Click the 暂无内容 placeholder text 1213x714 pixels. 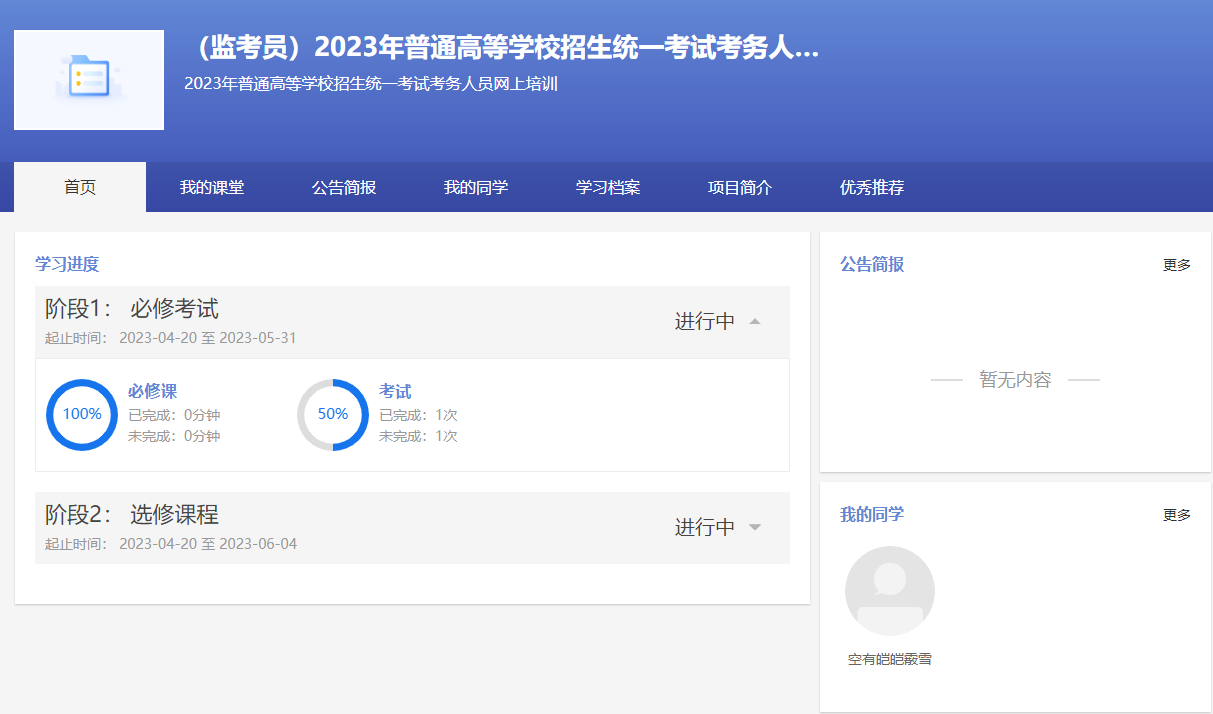pos(1015,380)
